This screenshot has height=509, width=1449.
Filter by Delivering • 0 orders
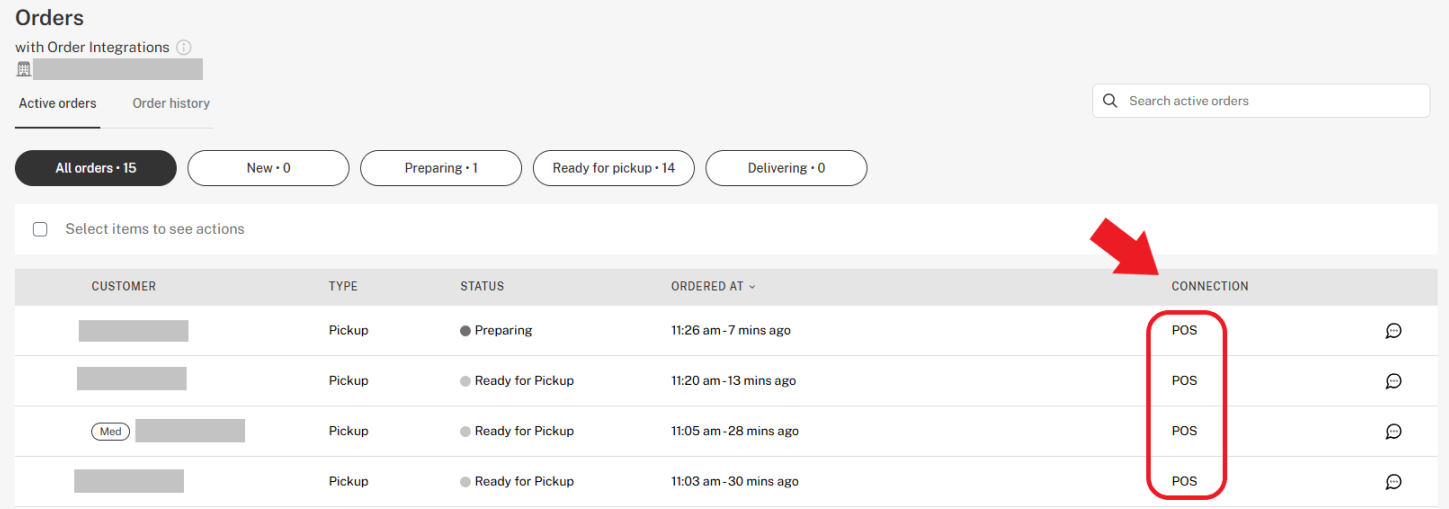pyautogui.click(x=786, y=168)
